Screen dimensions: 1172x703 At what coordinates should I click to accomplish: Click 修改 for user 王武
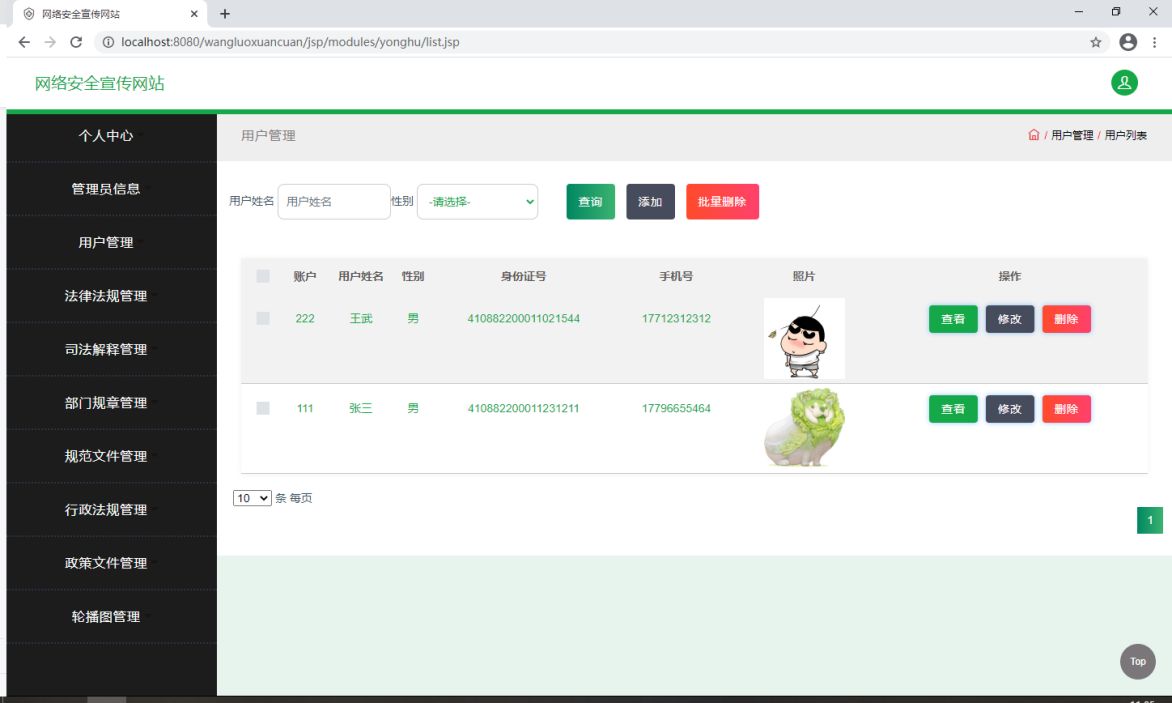1010,319
